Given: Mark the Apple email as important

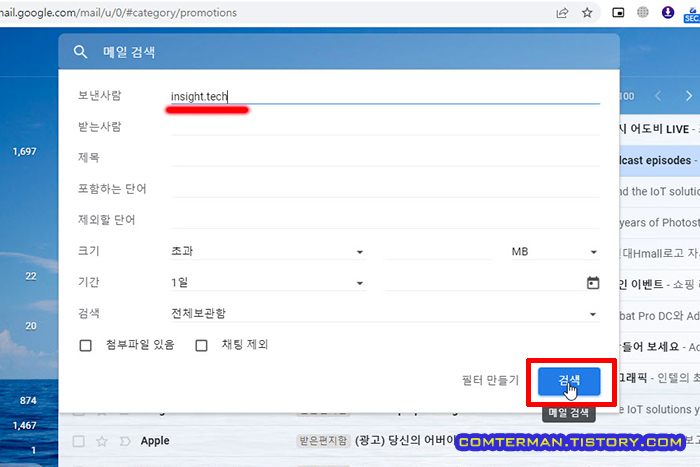Looking at the screenshot, I should [x=125, y=441].
